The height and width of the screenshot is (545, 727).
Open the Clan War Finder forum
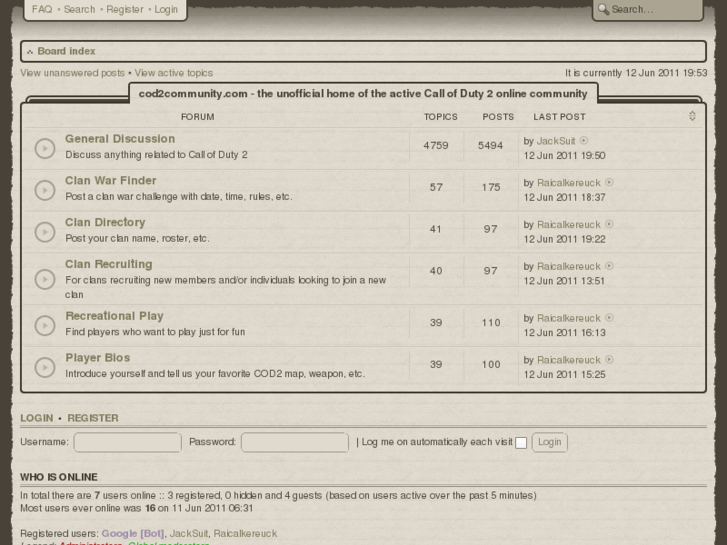(111, 180)
